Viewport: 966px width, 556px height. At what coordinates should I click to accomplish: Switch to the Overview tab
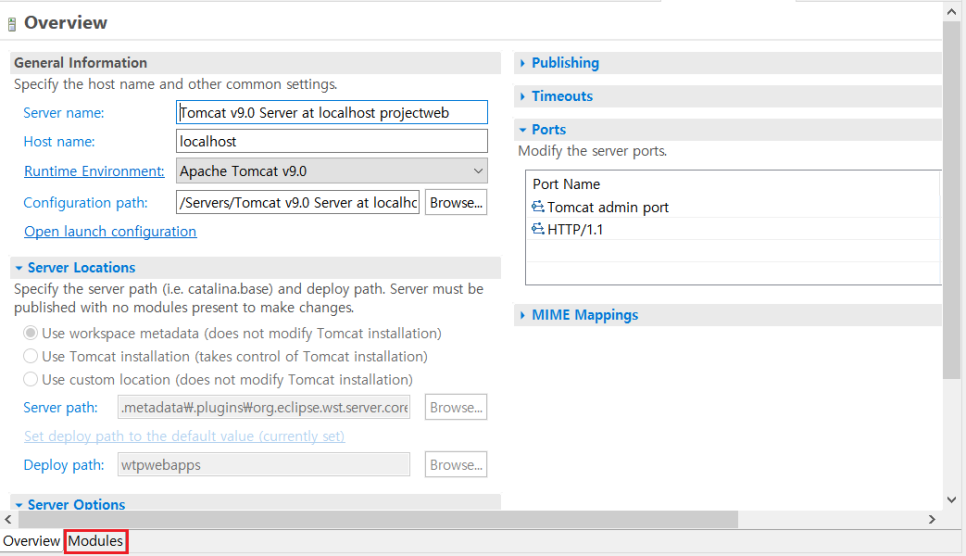tap(31, 541)
